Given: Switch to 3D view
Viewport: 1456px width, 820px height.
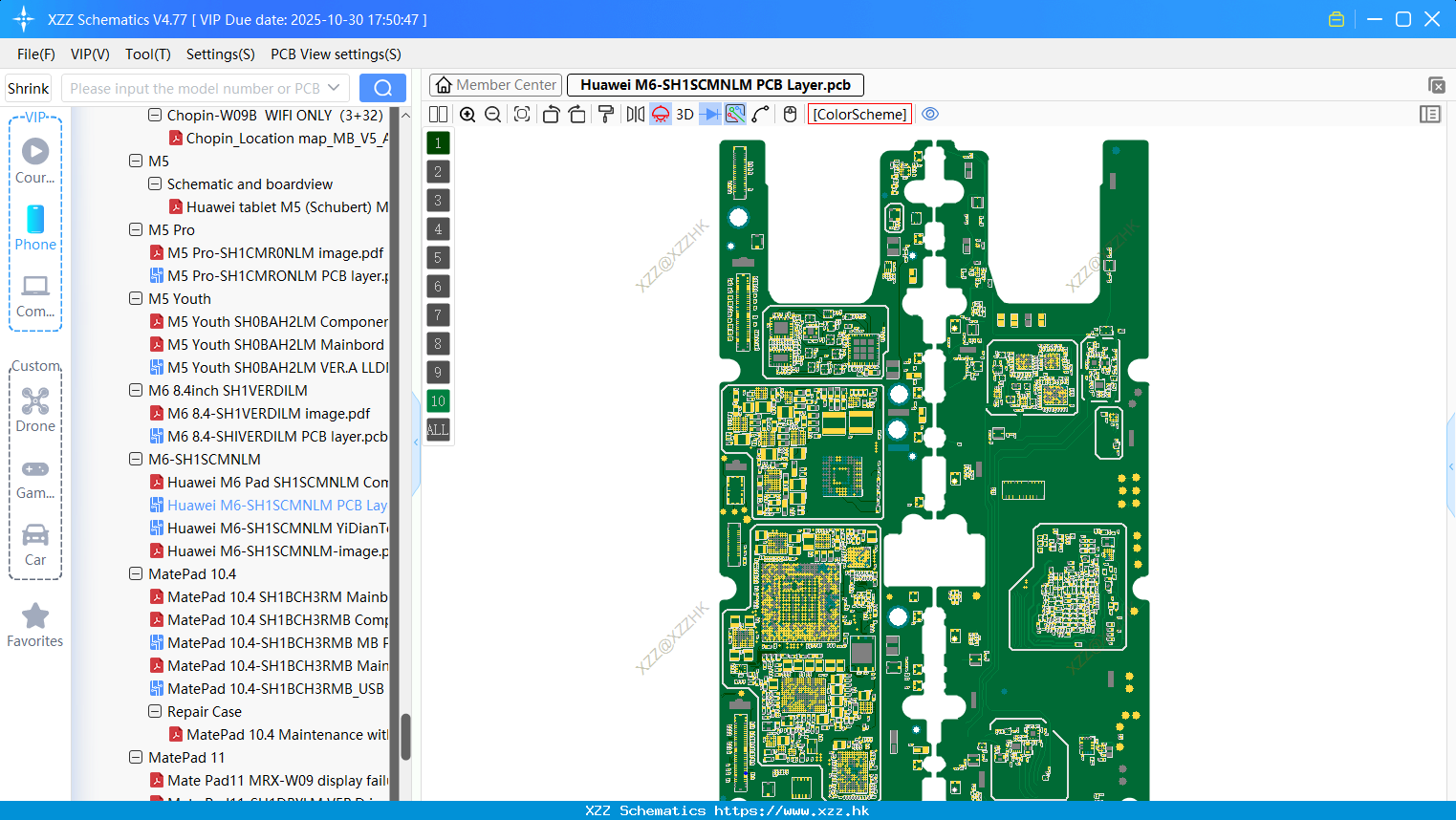Looking at the screenshot, I should tap(685, 115).
